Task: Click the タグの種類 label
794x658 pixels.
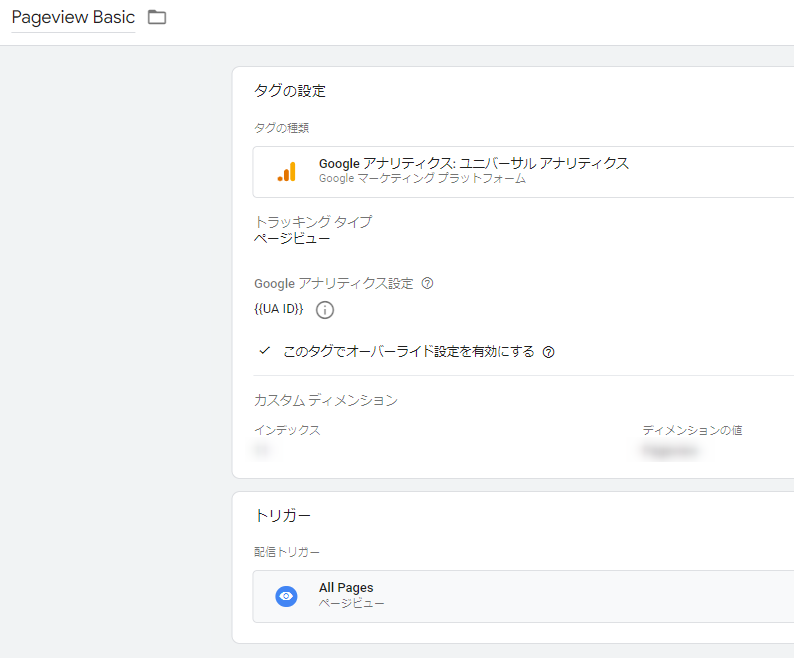Action: (x=281, y=128)
